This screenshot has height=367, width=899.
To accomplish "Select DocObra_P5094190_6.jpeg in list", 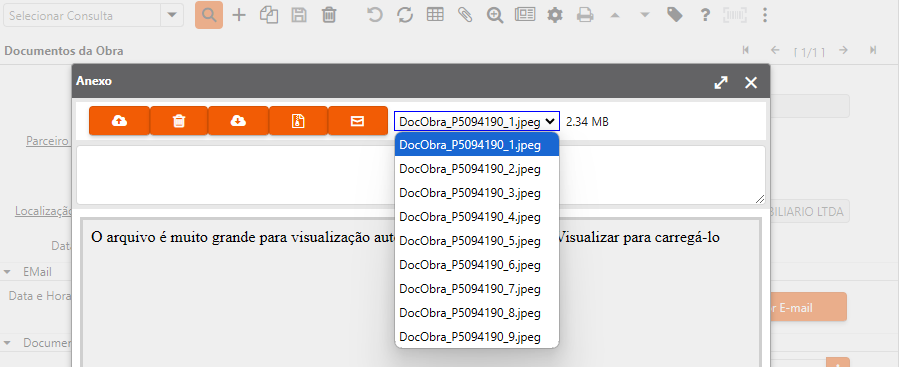I will [477, 265].
